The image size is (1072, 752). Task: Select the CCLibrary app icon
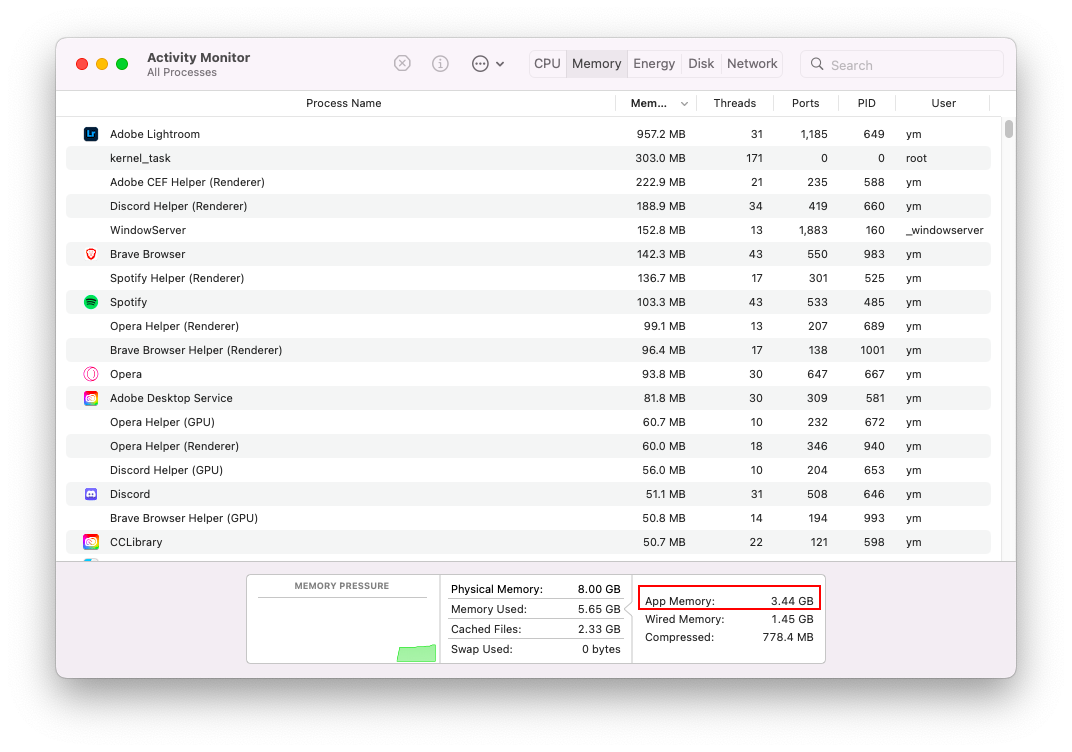click(91, 542)
